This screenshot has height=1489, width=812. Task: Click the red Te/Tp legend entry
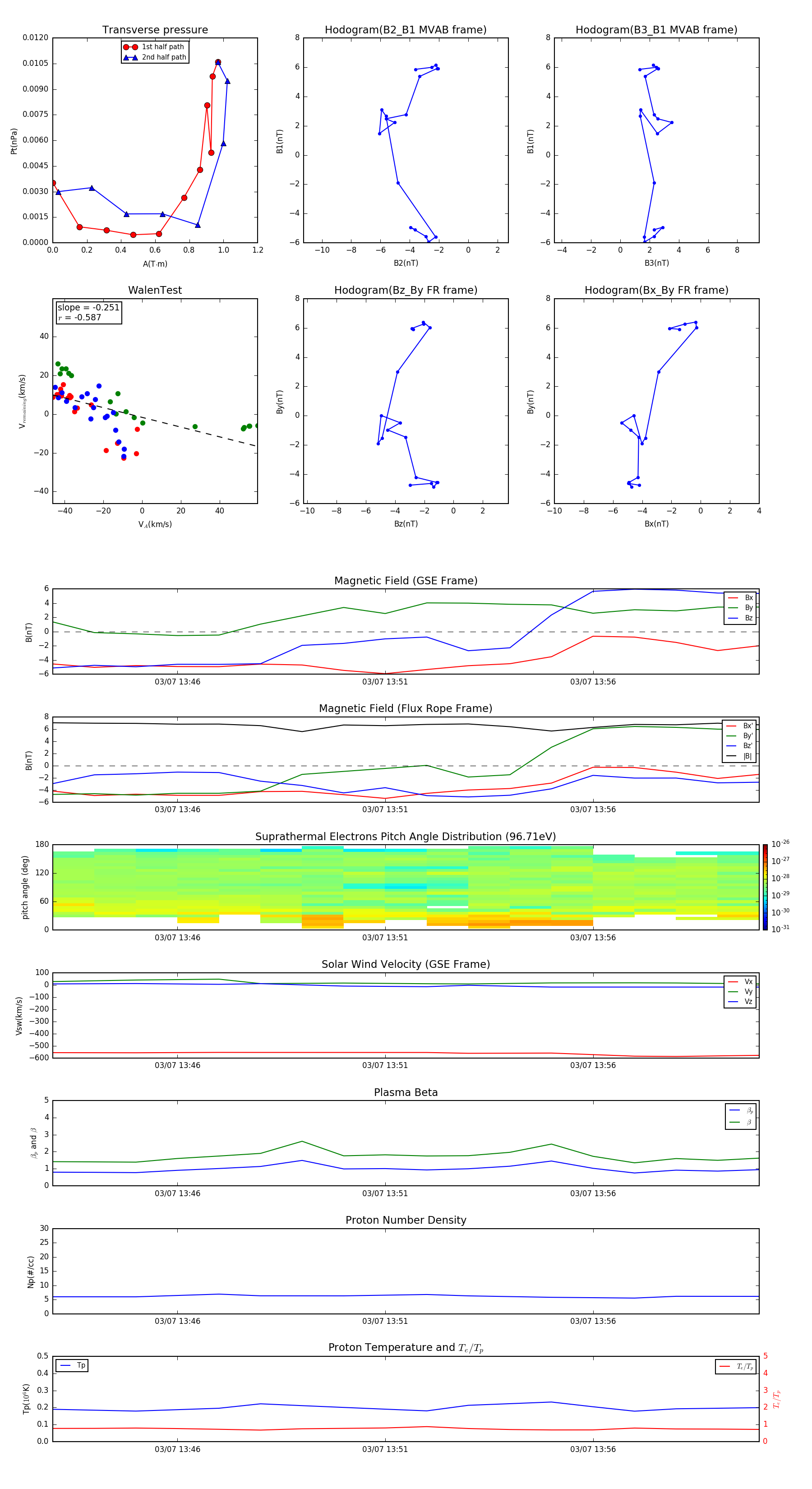pyautogui.click(x=736, y=1366)
